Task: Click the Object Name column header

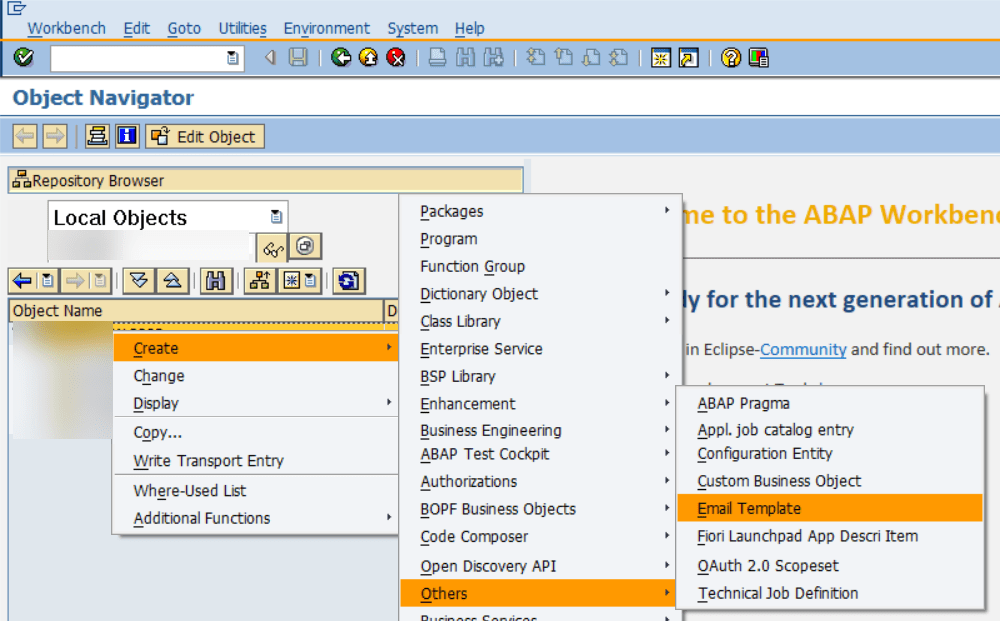Action: click(x=196, y=310)
